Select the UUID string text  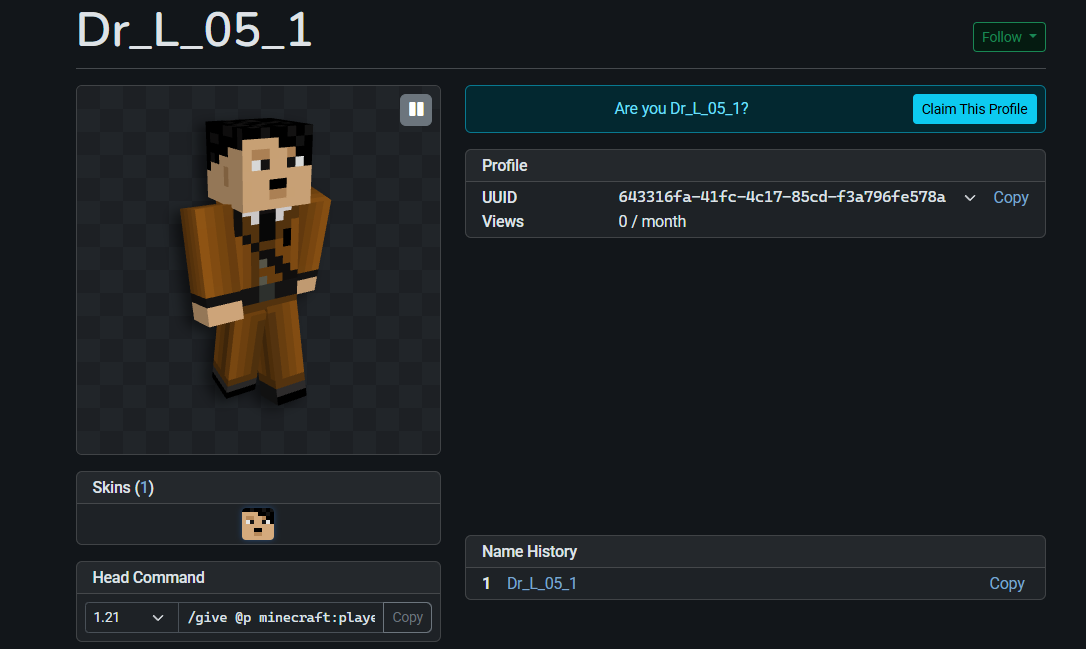pyautogui.click(x=781, y=197)
